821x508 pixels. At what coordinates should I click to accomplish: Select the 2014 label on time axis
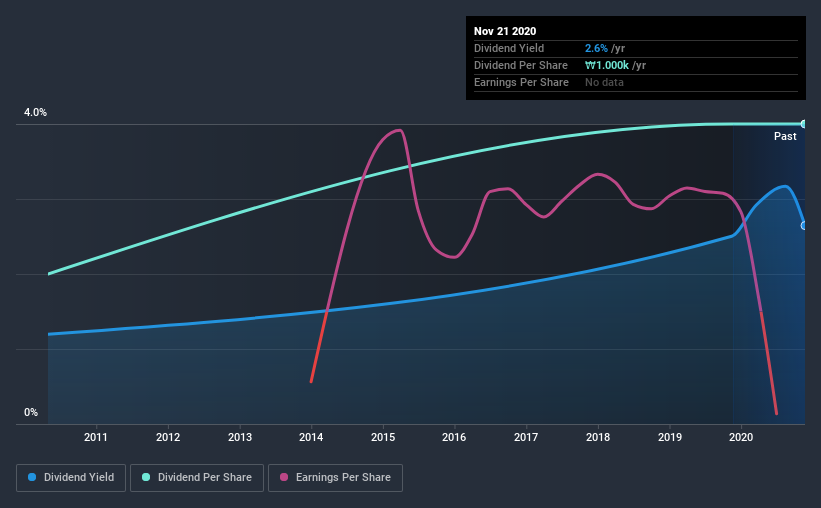point(311,437)
